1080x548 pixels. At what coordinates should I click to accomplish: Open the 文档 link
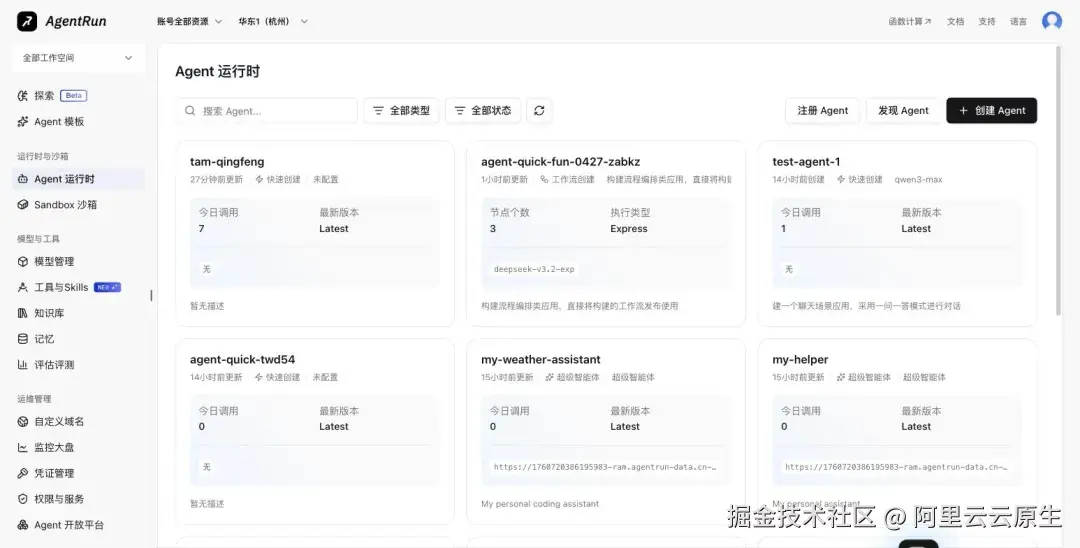coord(955,21)
